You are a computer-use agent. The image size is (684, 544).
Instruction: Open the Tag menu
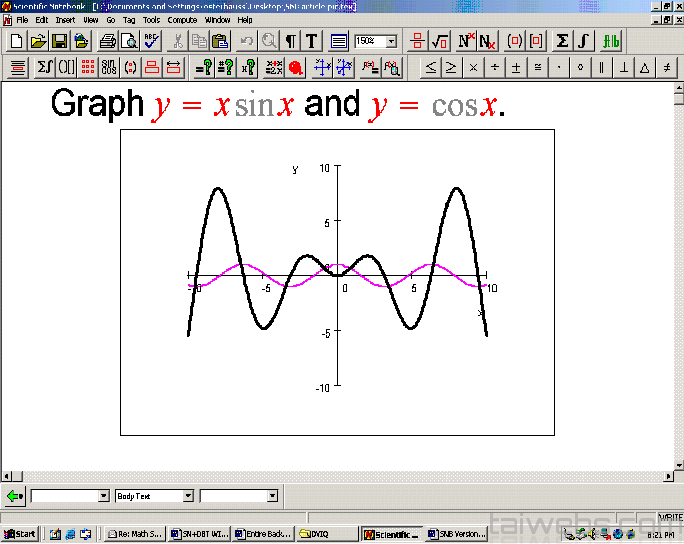point(129,19)
